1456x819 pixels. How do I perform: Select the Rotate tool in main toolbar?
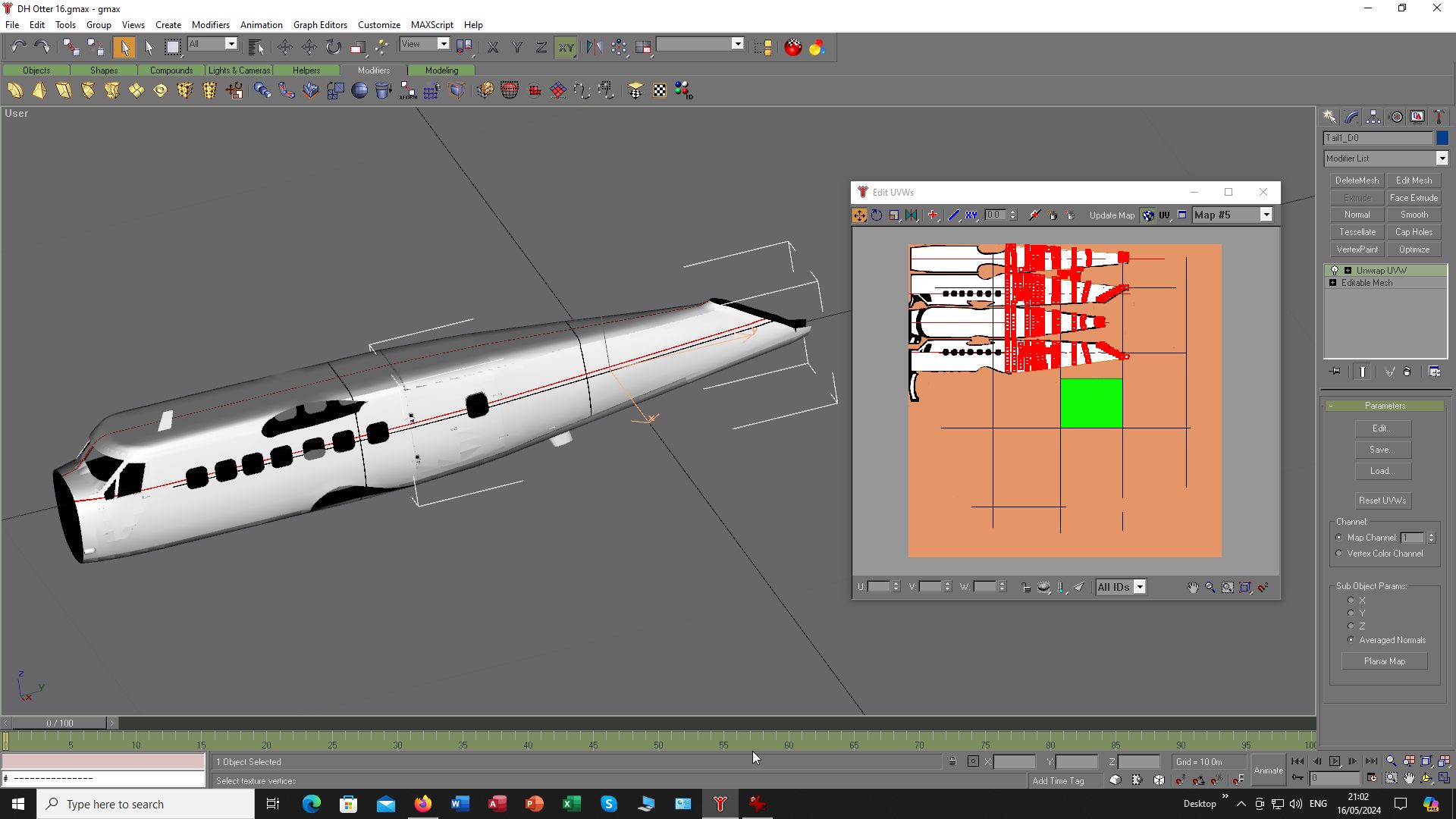pos(334,47)
